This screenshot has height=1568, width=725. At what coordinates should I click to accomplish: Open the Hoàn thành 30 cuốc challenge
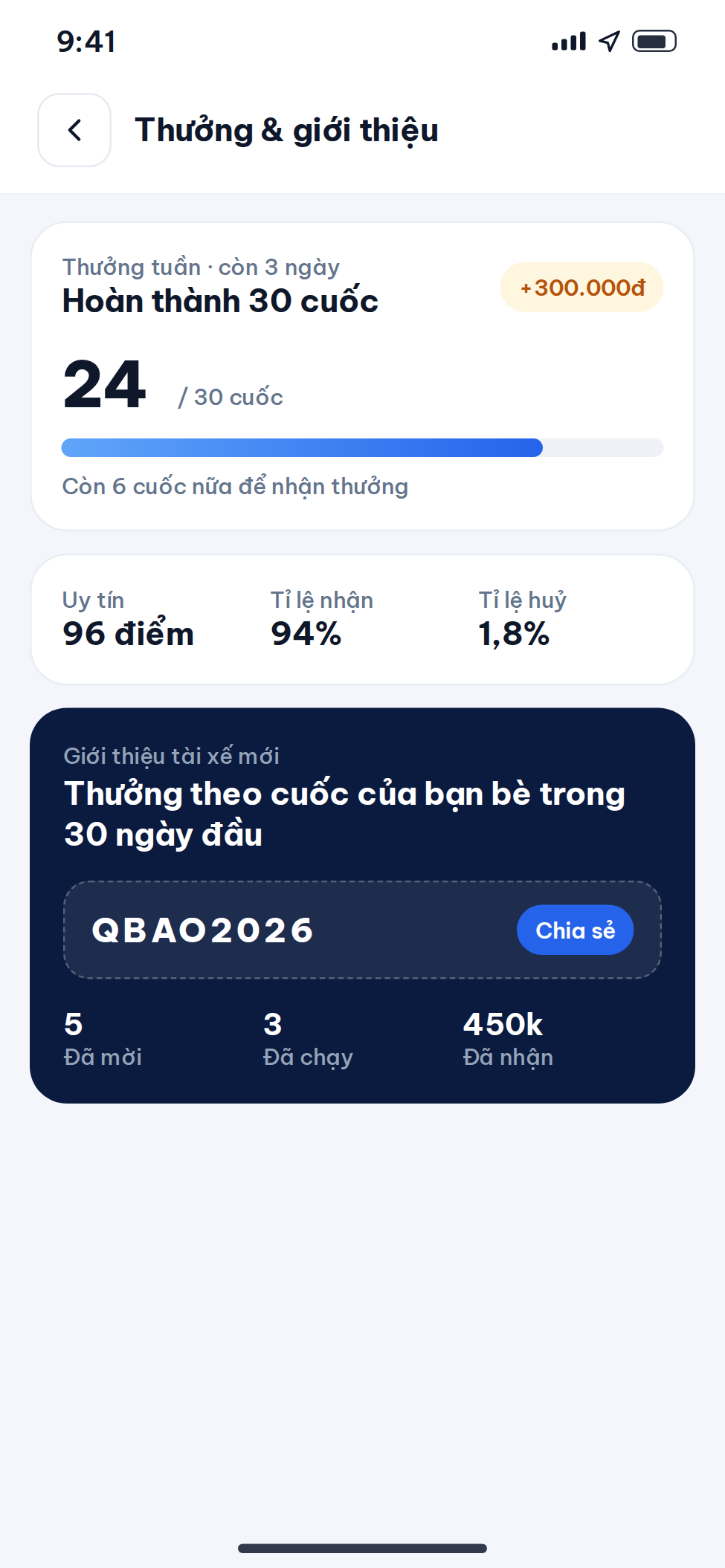click(x=220, y=301)
